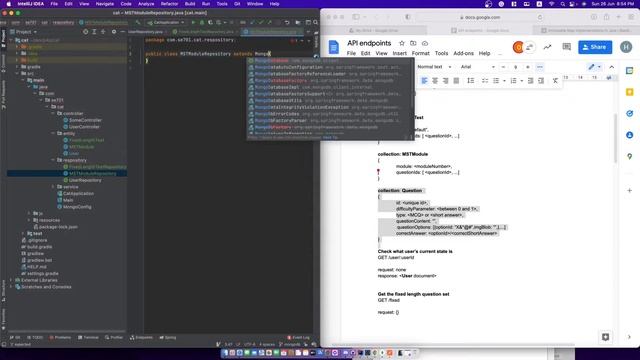Open activity dashboard trend icon in Docs
Viewport: 640px width, 360px height.
pos(547,47)
